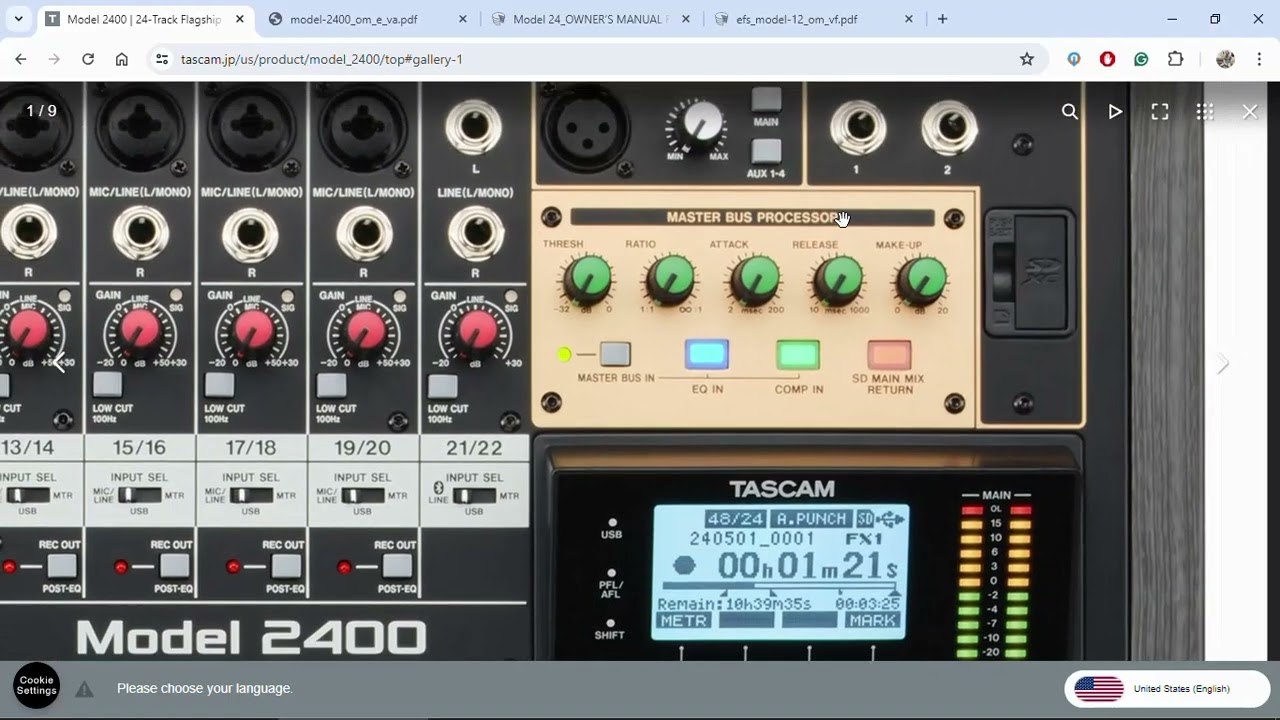This screenshot has width=1280, height=720.
Task: Open the Chrome three-dot menu
Action: click(1259, 59)
